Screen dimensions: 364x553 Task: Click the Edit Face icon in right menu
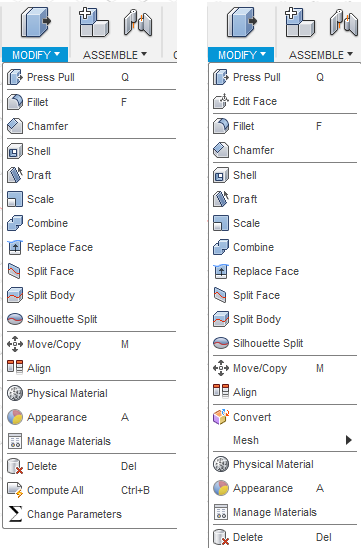[x=221, y=102]
